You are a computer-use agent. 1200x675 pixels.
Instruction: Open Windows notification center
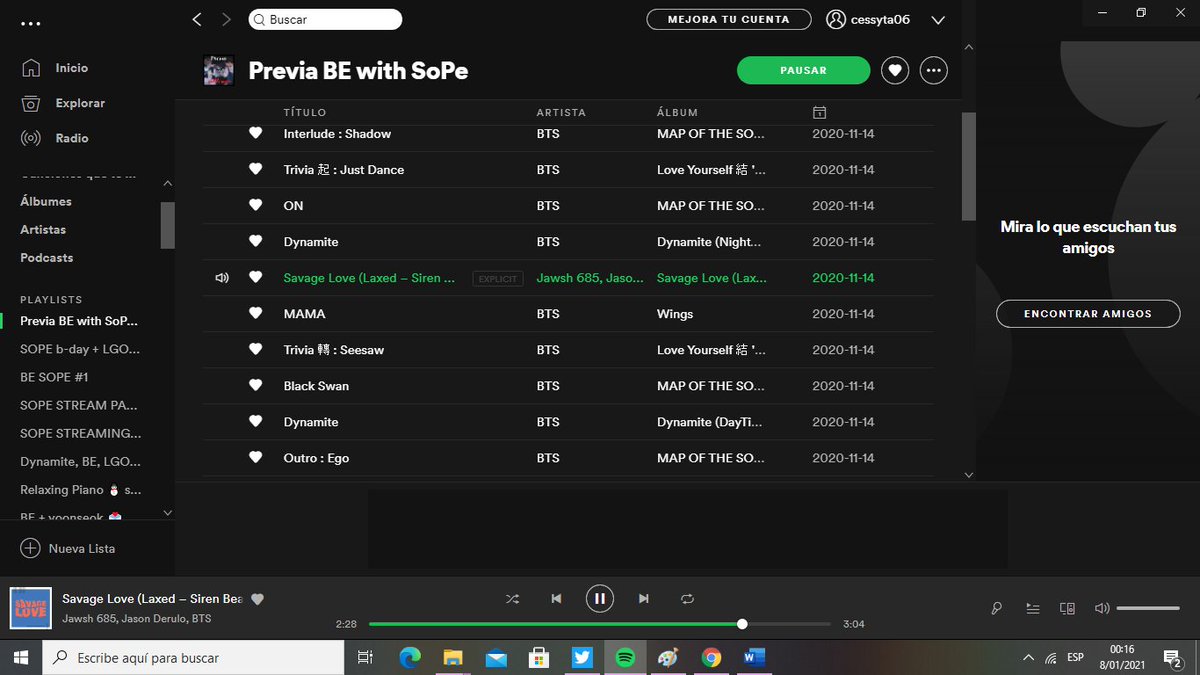coord(1173,658)
